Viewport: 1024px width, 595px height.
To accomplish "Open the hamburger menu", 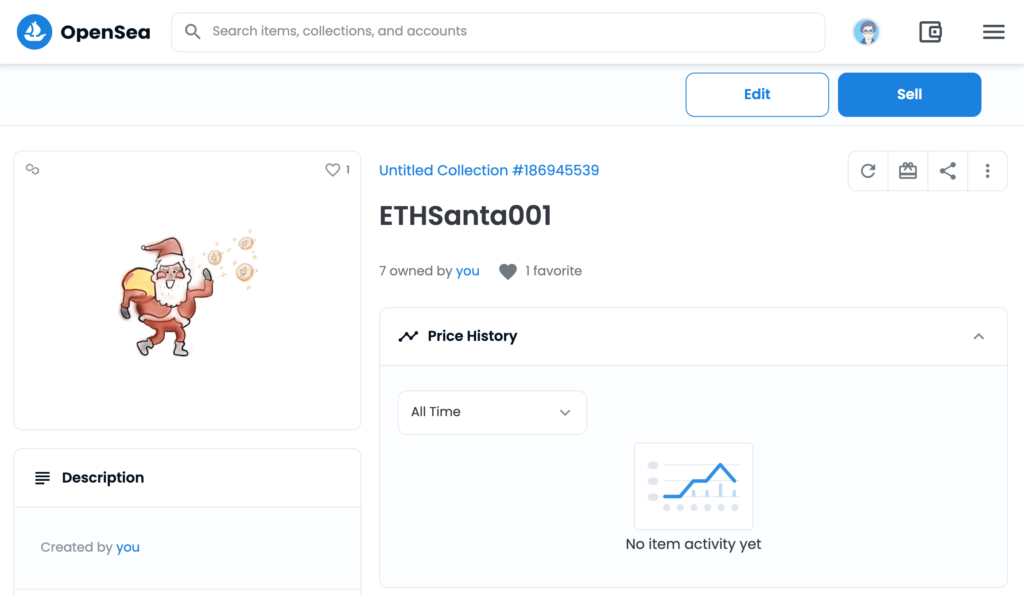I will click(x=993, y=32).
